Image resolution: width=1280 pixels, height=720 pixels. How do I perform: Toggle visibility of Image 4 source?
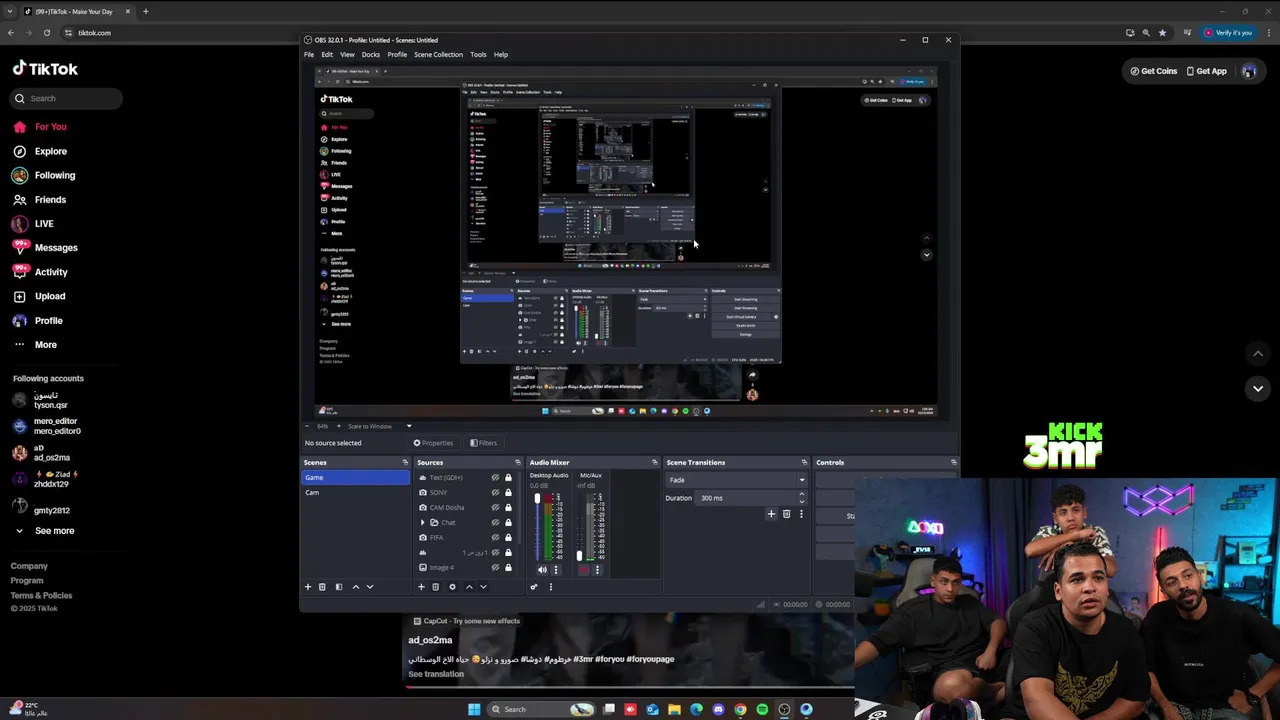[x=495, y=568]
